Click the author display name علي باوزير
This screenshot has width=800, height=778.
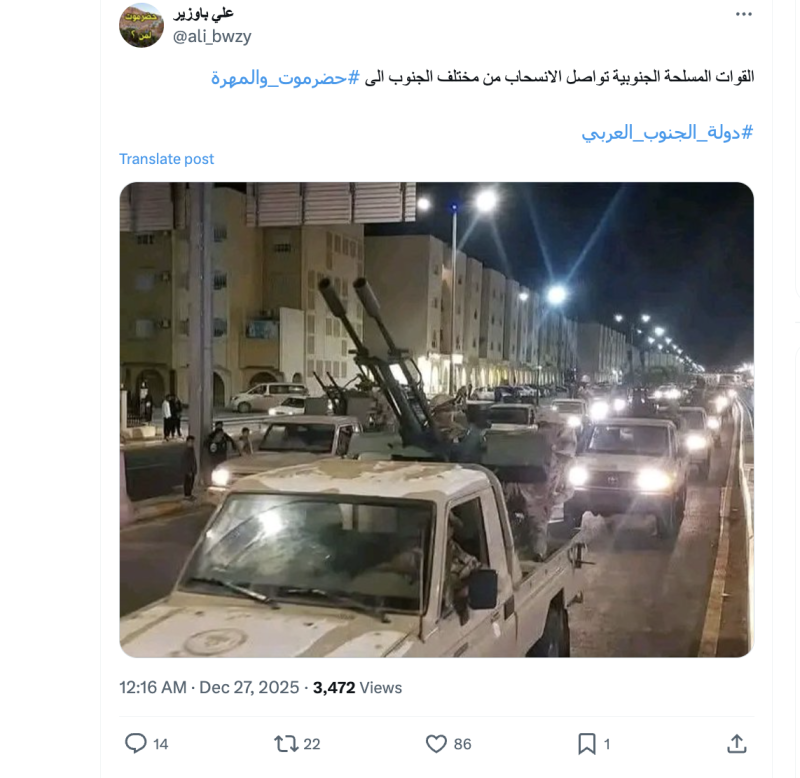pos(204,13)
